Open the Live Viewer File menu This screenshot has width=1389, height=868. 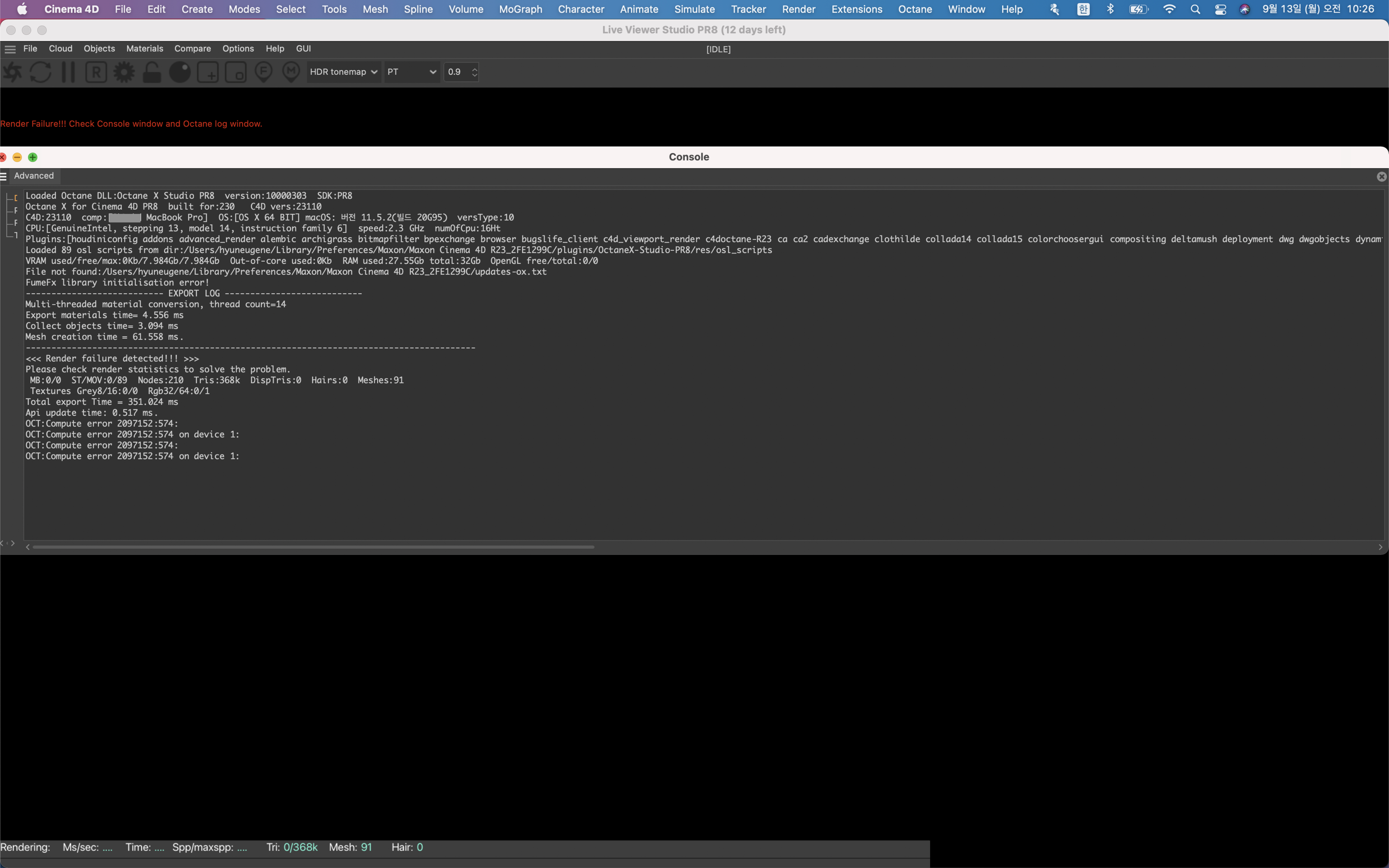click(x=31, y=49)
